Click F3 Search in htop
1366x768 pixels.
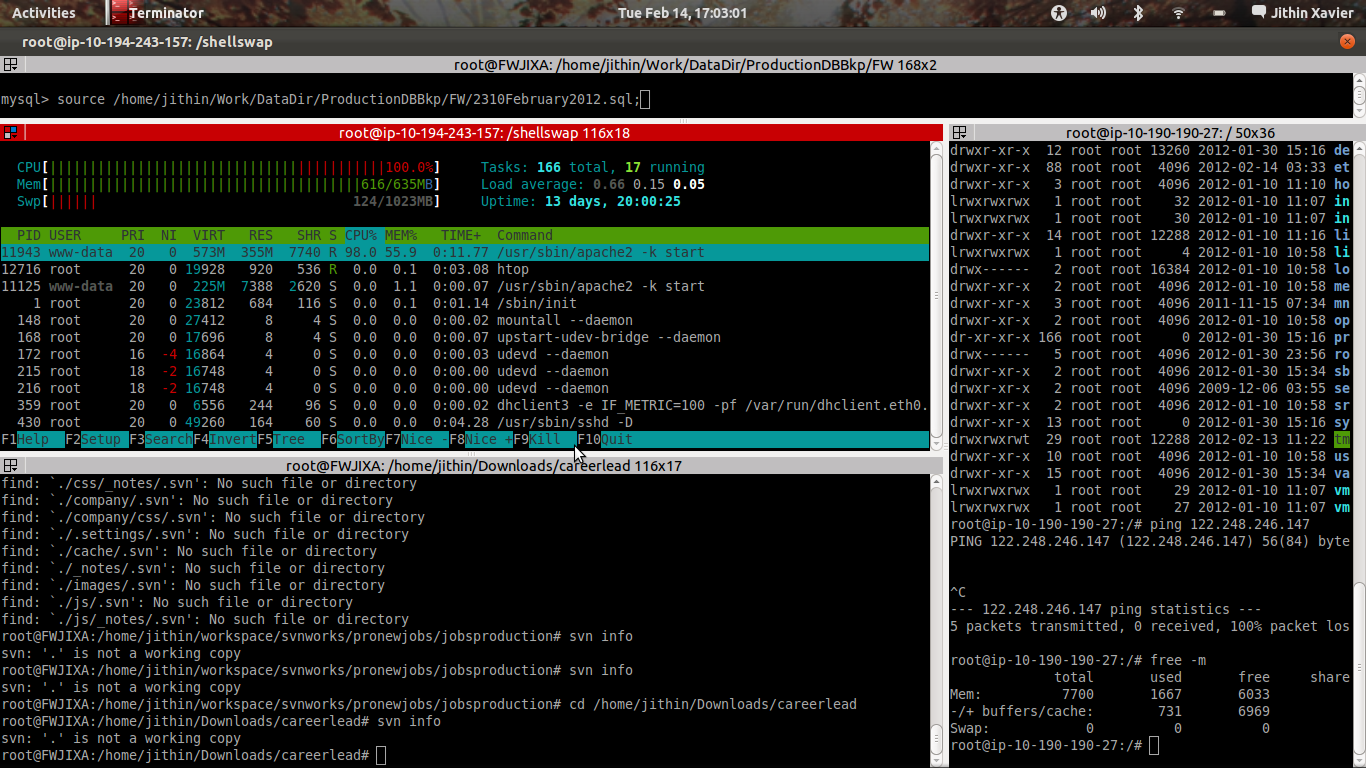click(161, 439)
